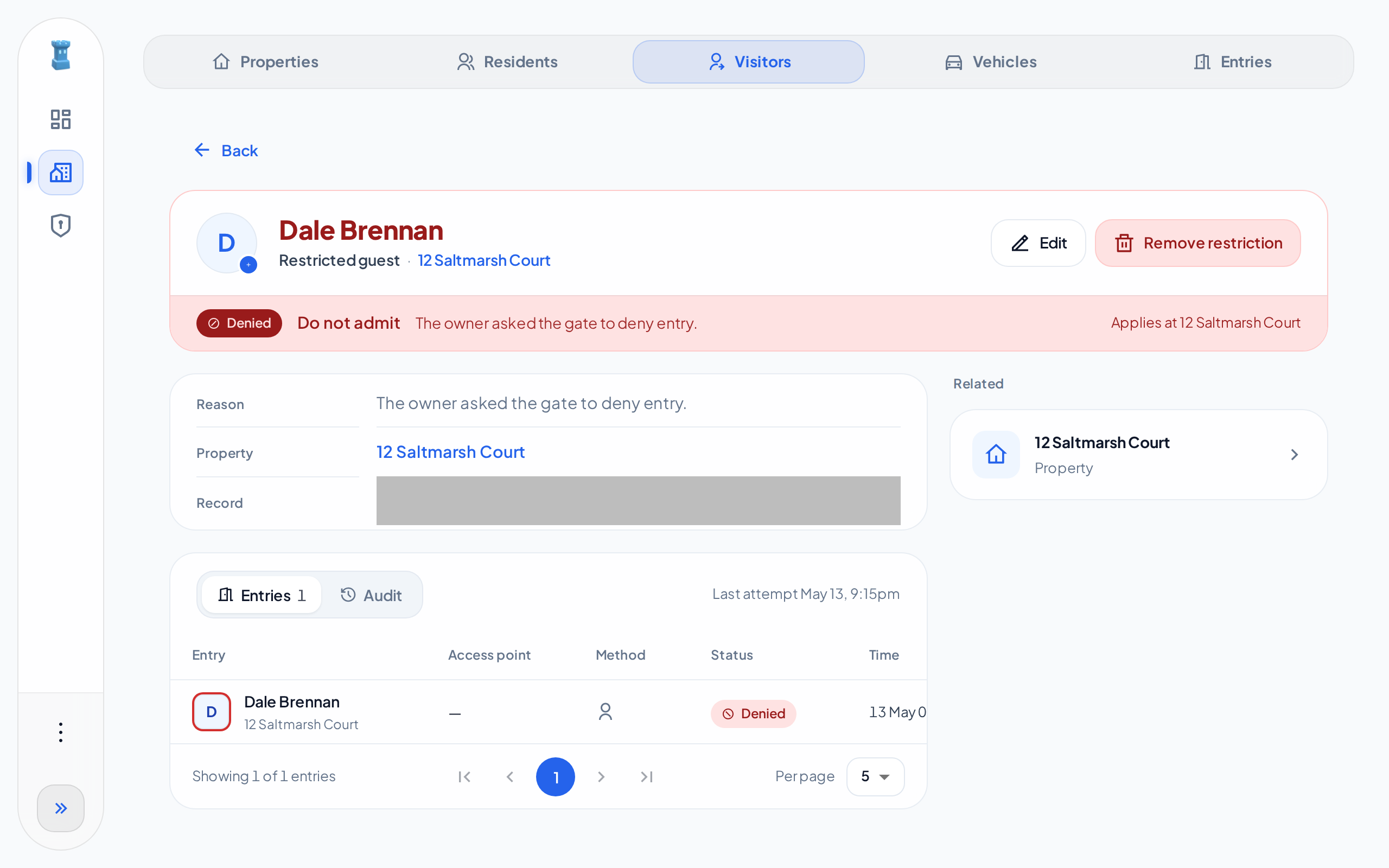1389x868 pixels.
Task: Open 12 Saltmarsh Court link under name
Action: point(484,260)
